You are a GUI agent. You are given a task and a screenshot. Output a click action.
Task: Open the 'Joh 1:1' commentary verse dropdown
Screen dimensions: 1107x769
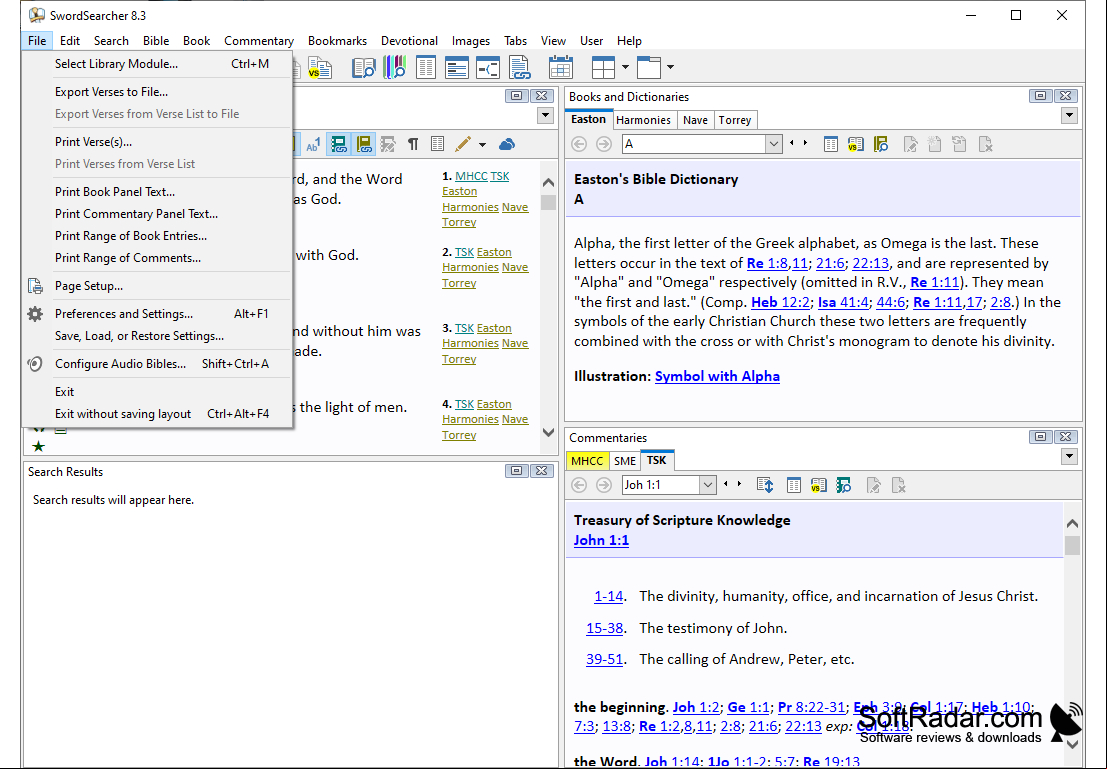[707, 485]
